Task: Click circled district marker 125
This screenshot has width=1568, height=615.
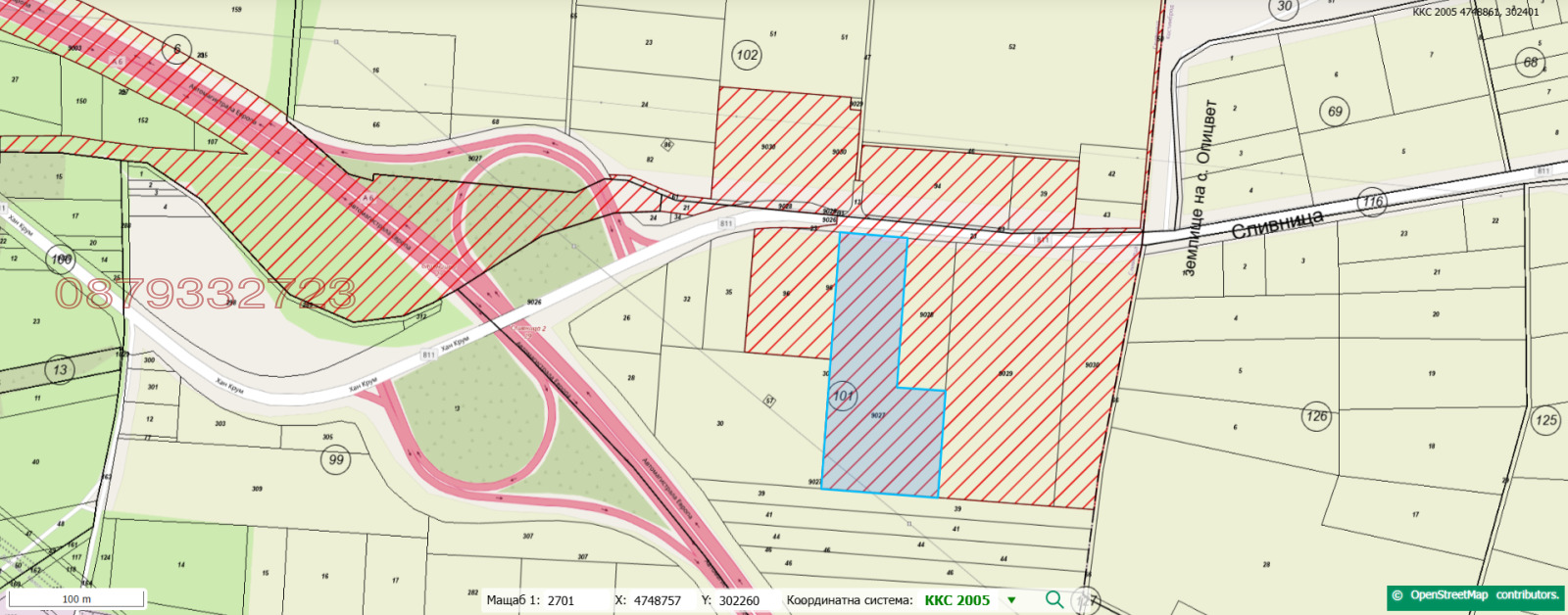Action: 1545,420
